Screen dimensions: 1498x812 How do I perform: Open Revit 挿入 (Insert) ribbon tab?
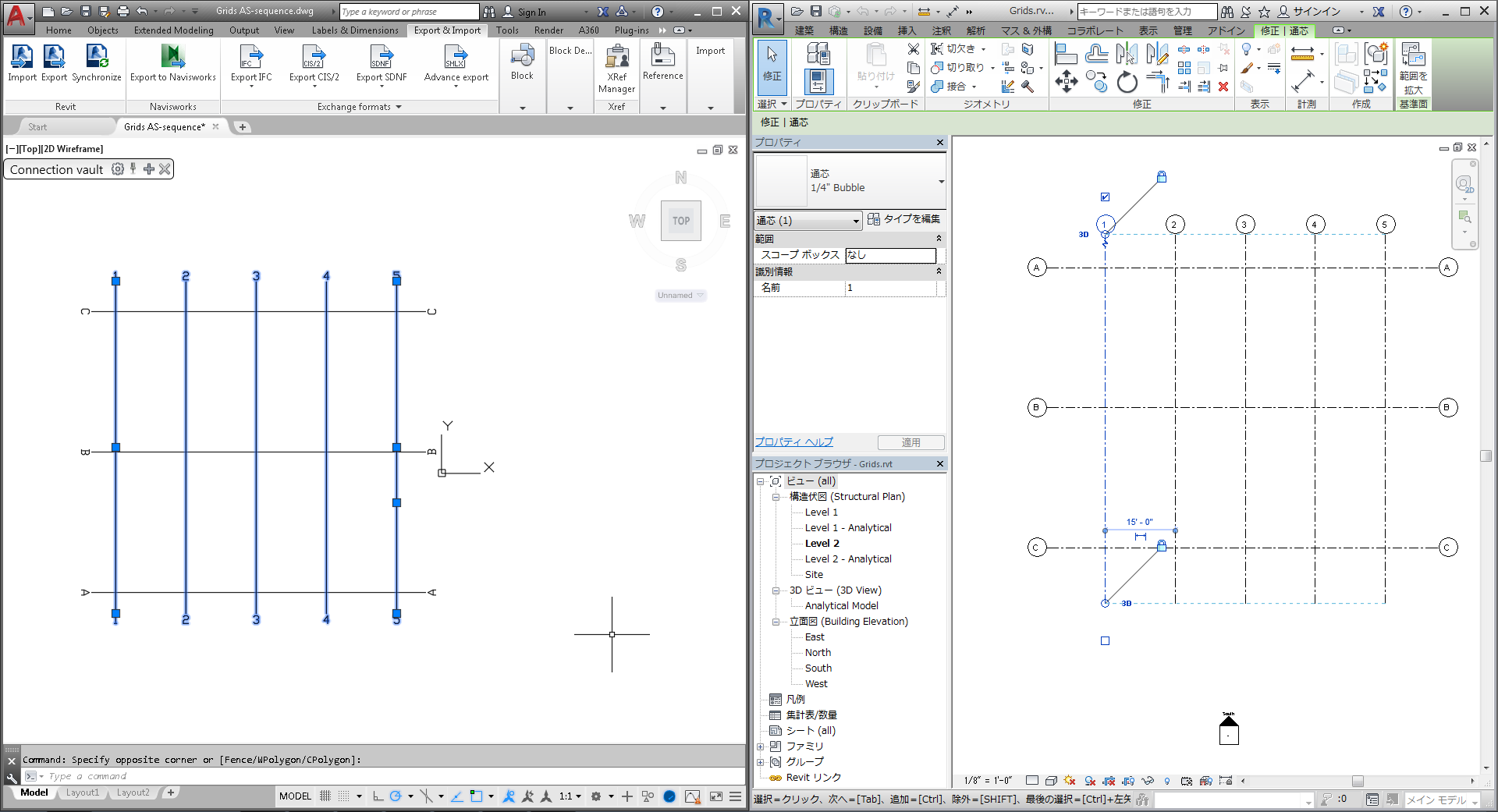(x=907, y=30)
